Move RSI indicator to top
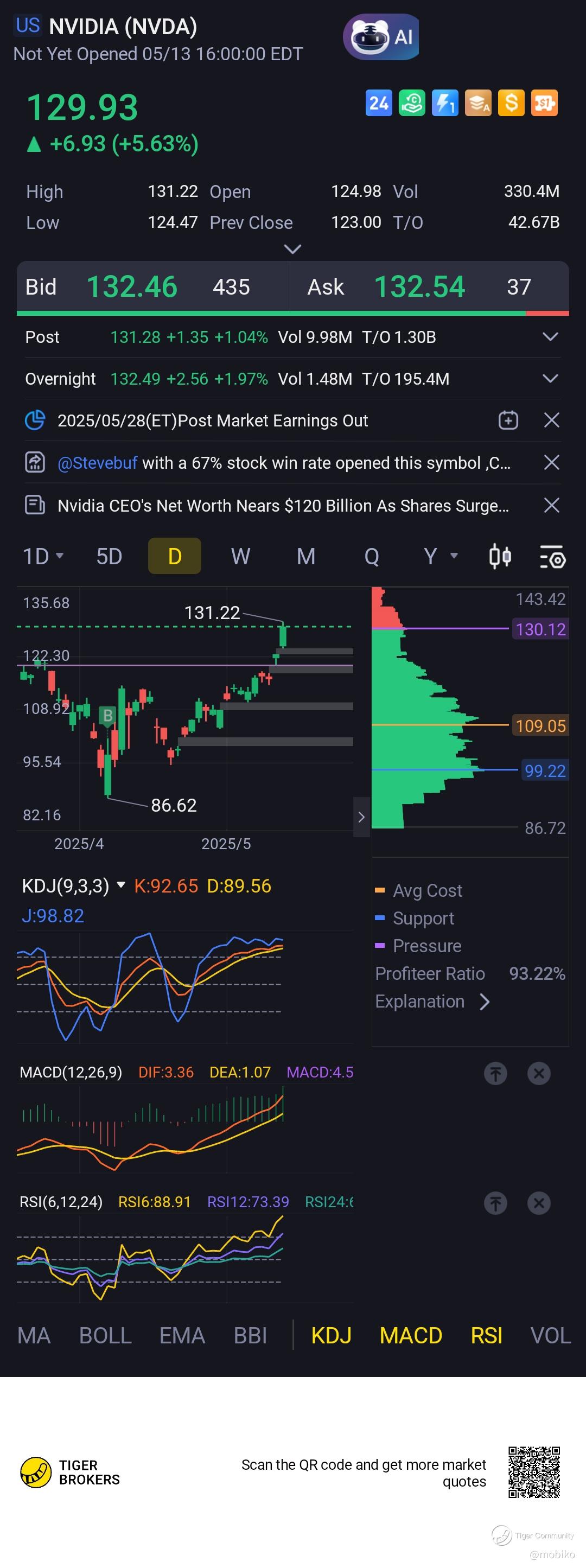Image resolution: width=586 pixels, height=1568 pixels. point(495,1203)
